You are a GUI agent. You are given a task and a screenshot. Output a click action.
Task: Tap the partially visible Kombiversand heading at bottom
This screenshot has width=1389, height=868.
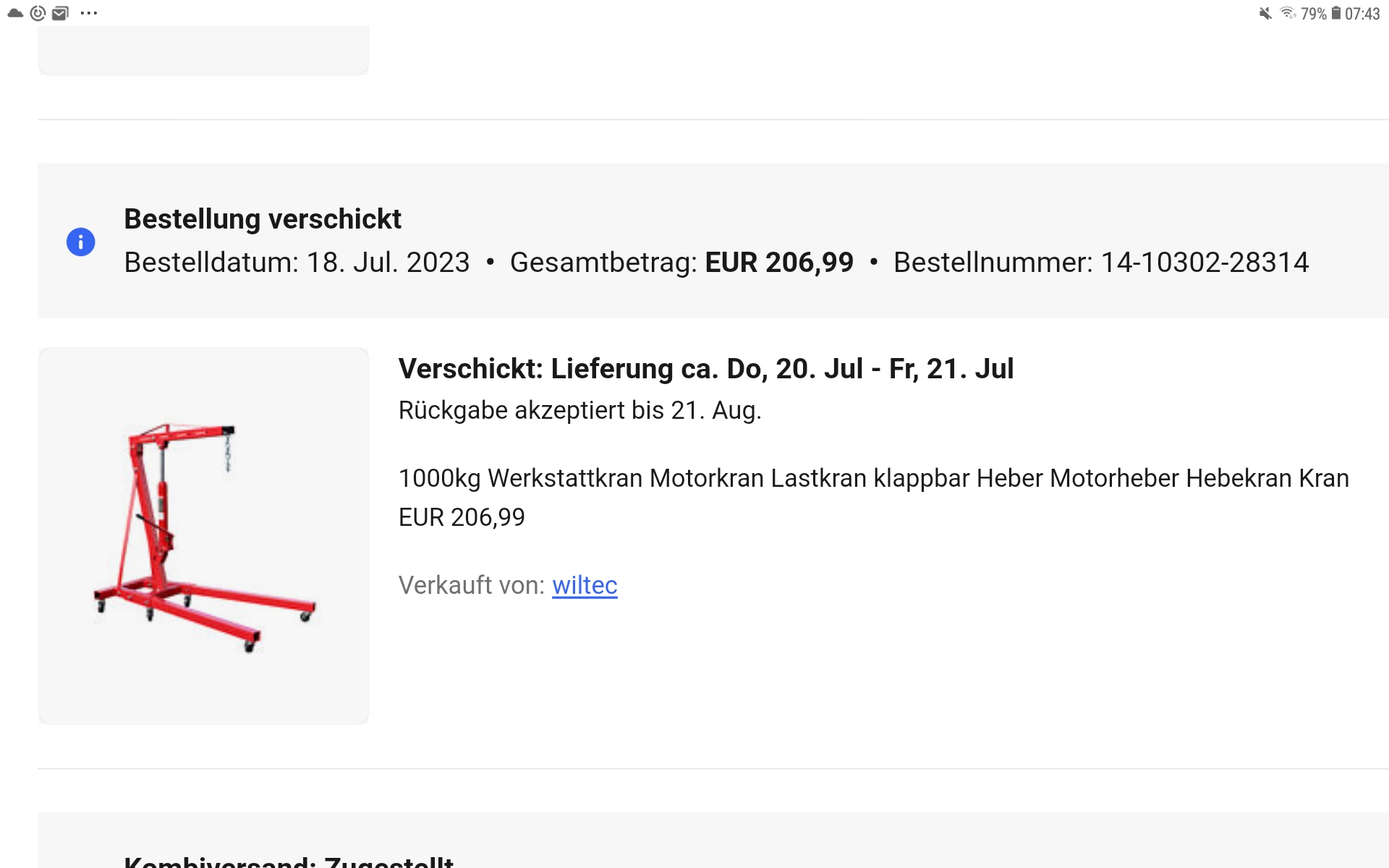point(289,861)
